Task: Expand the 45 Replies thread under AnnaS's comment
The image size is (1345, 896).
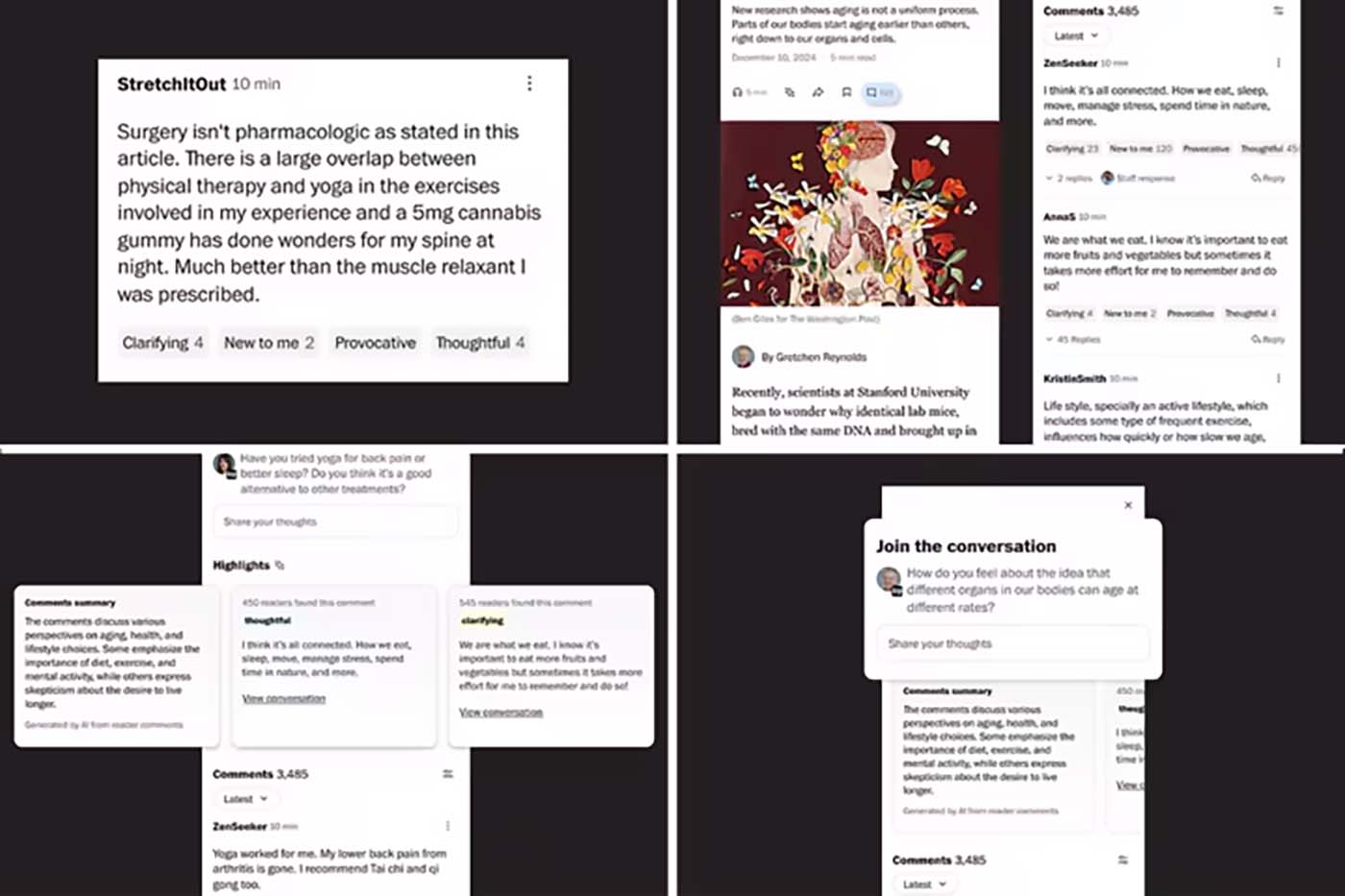Action: click(x=1072, y=339)
